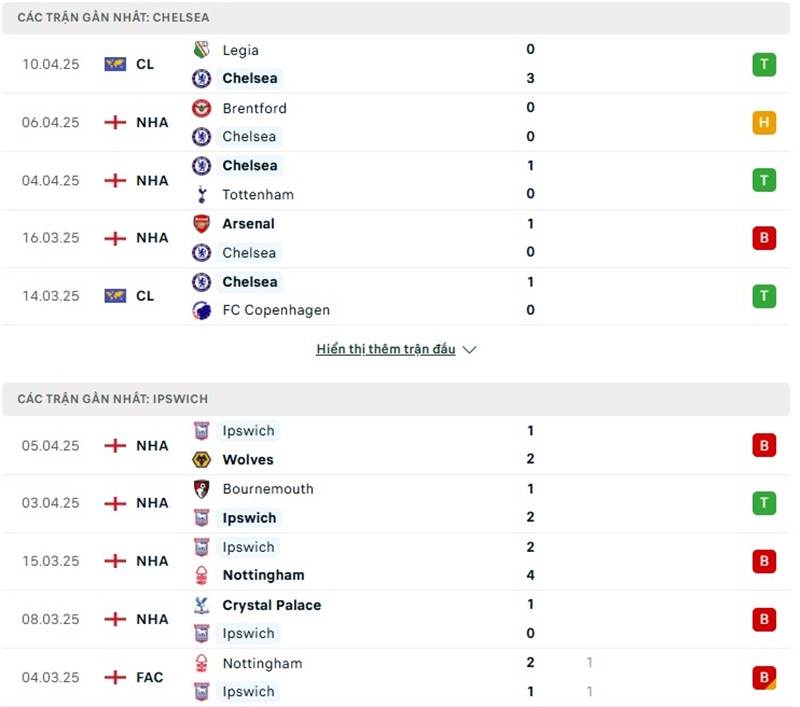This screenshot has height=707, width=800.
Task: Expand 'Hiển thị thêm trận đấu' link
Action: [386, 349]
